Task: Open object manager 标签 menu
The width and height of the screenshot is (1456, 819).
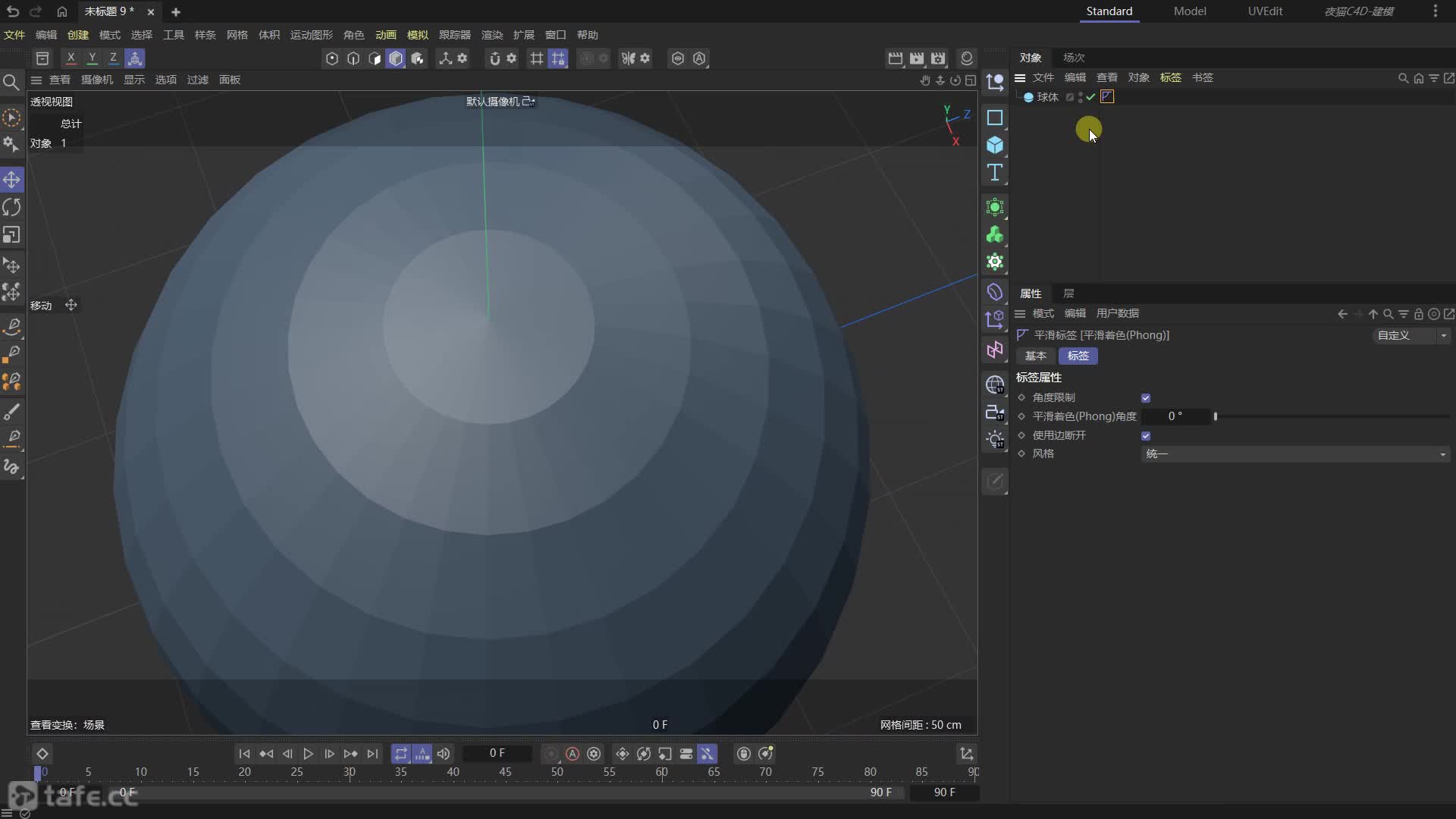Action: [1171, 77]
